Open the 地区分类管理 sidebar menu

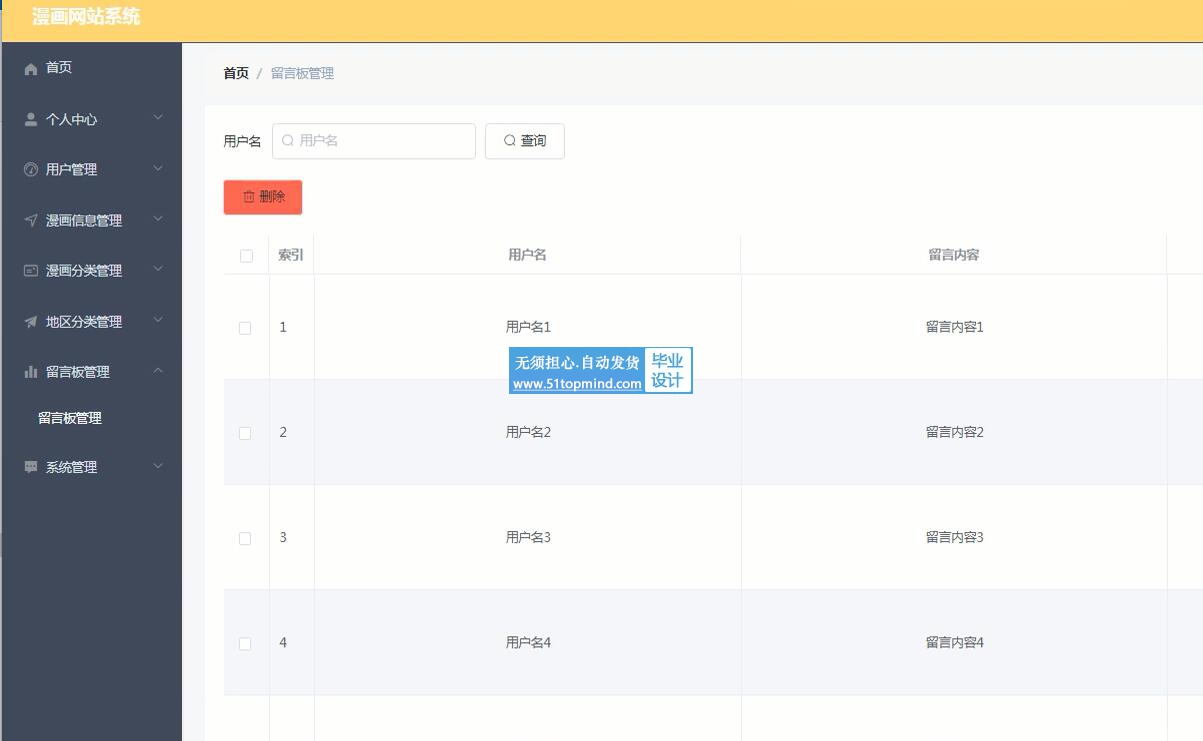(x=91, y=322)
